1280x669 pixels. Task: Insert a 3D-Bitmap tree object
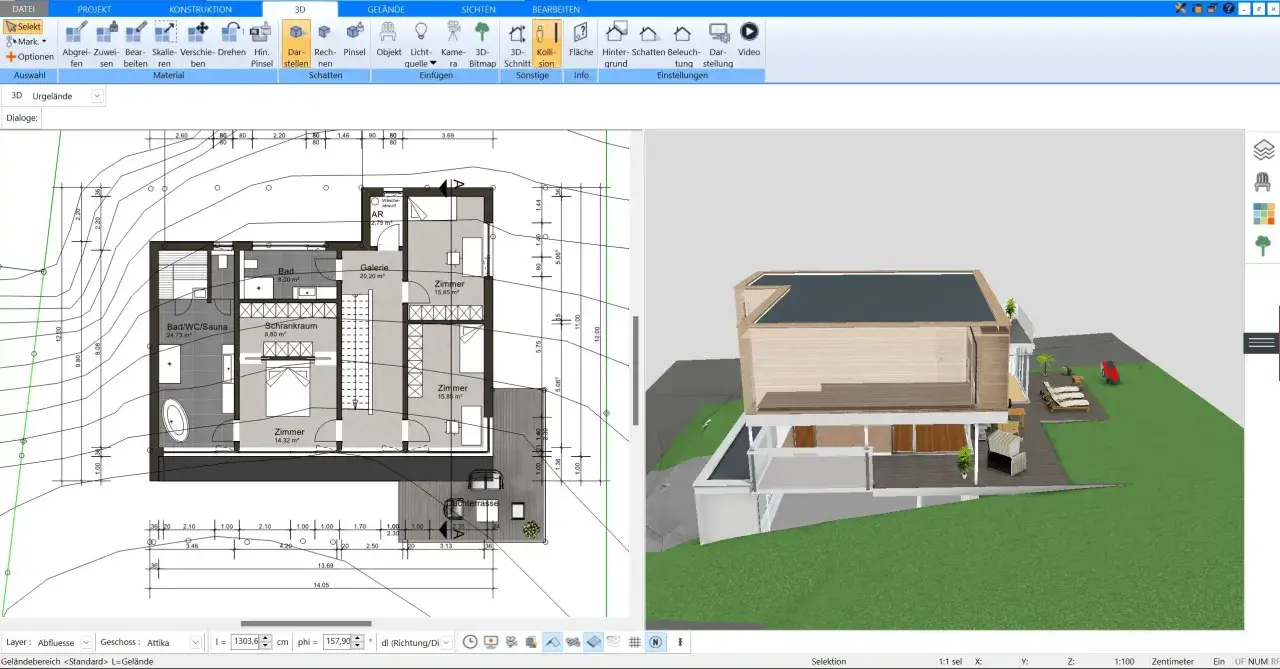(x=483, y=44)
